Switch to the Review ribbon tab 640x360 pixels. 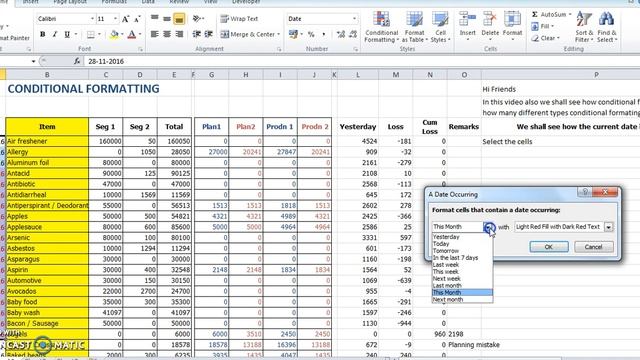179,2
